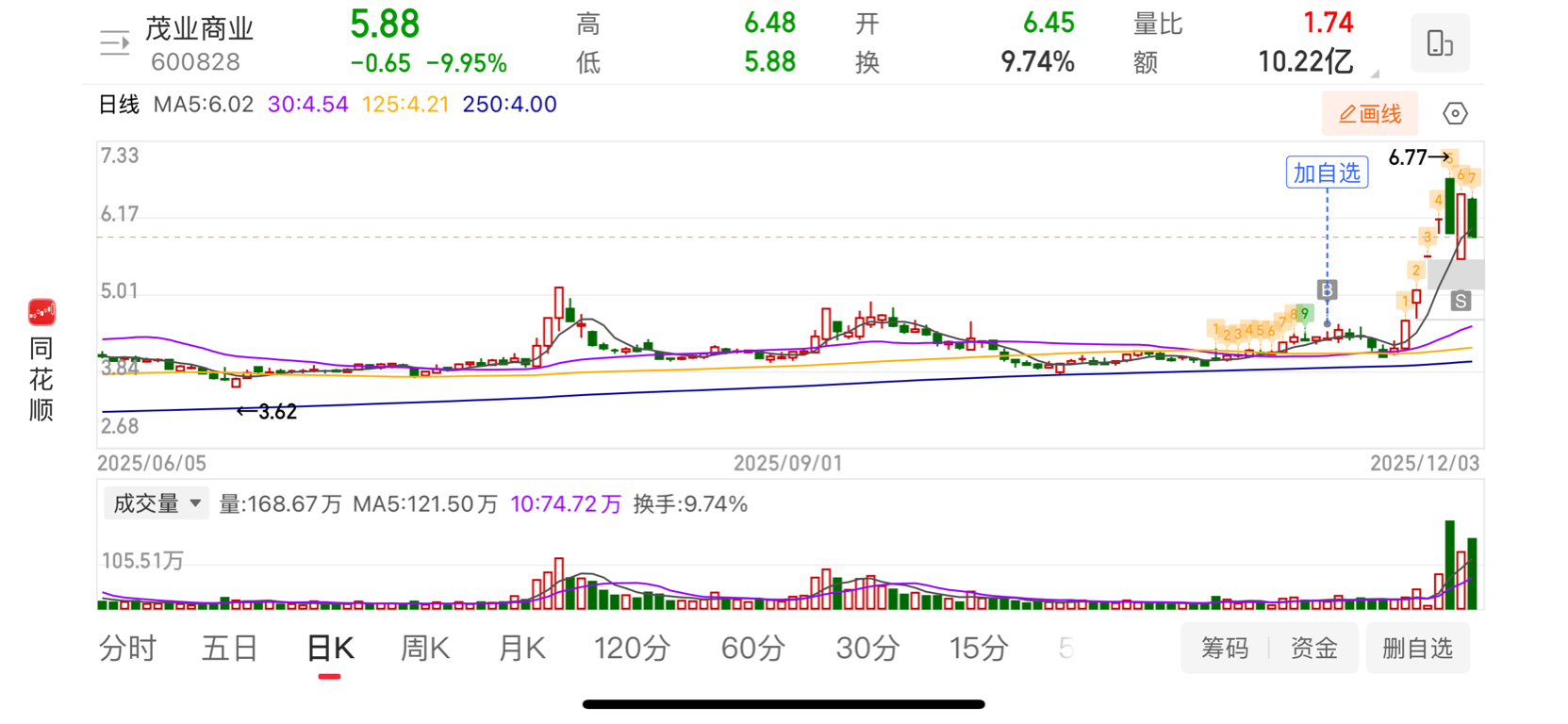Select the 日K tab
Image resolution: width=1568 pixels, height=724 pixels.
330,649
